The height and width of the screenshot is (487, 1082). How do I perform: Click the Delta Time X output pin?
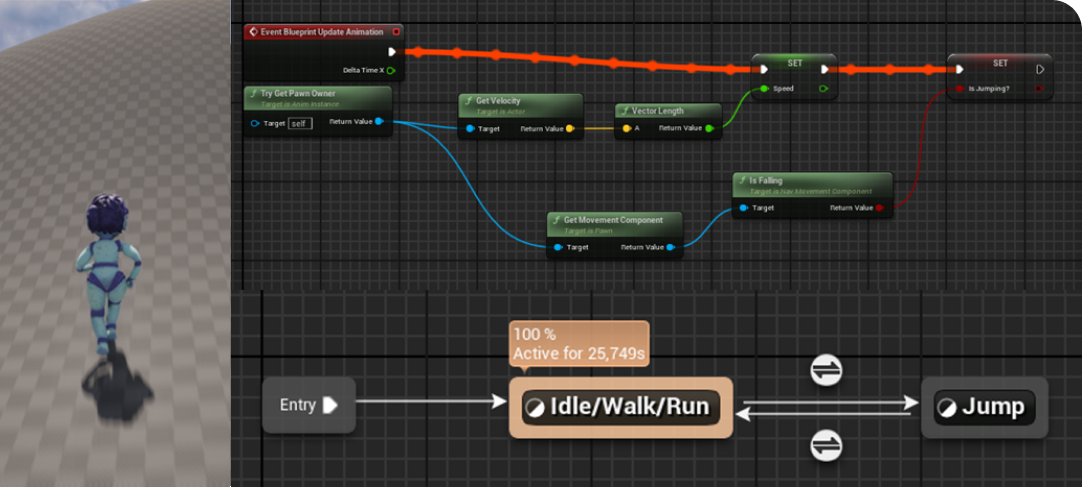coord(391,70)
